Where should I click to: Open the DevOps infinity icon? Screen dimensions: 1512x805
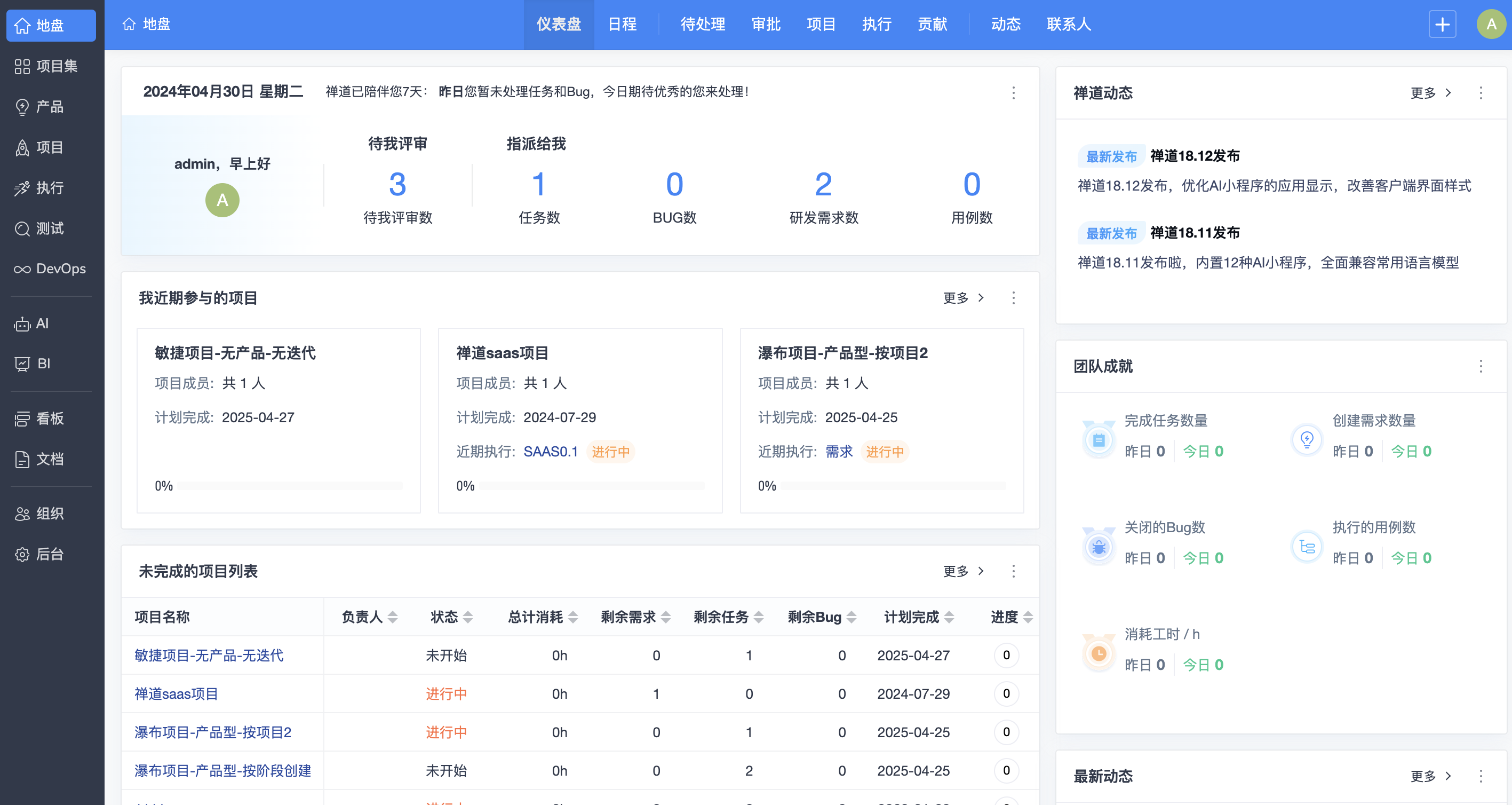pyautogui.click(x=22, y=269)
